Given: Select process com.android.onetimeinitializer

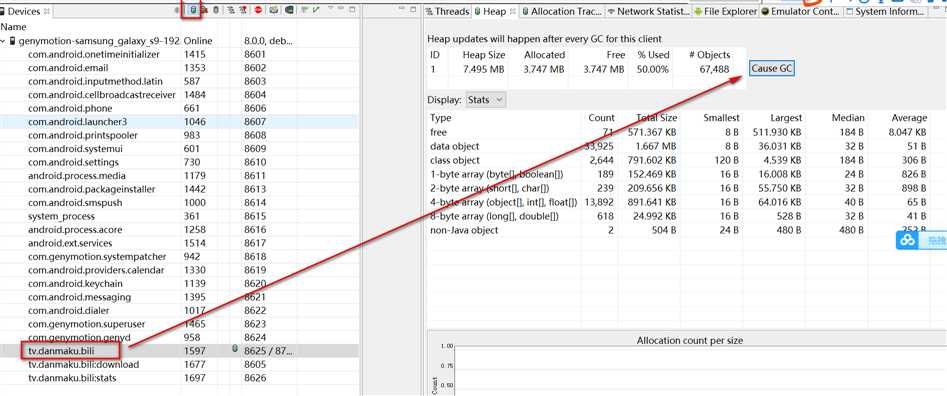Looking at the screenshot, I should 179,54.
